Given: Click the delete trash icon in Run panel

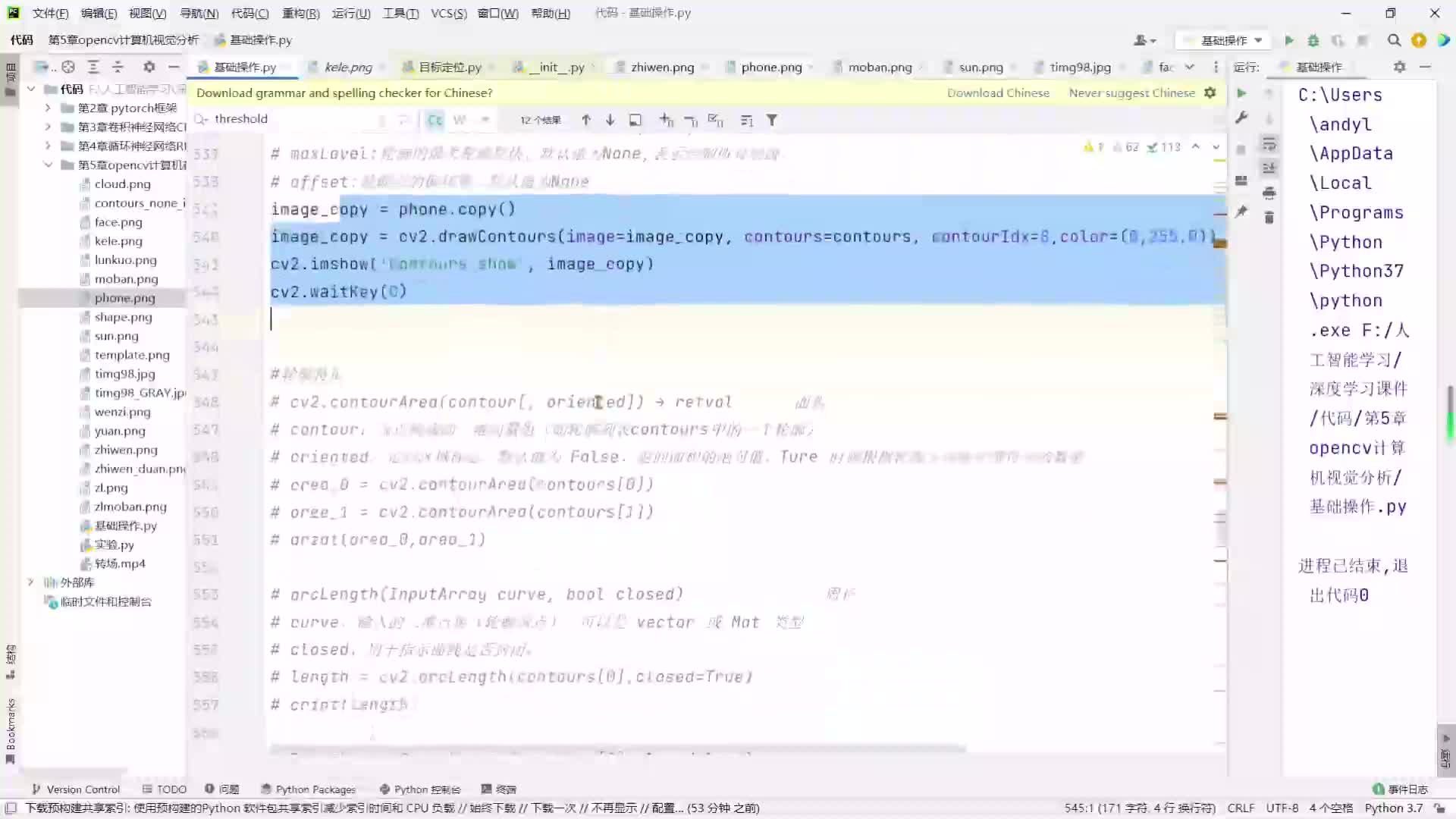Looking at the screenshot, I should [1269, 218].
